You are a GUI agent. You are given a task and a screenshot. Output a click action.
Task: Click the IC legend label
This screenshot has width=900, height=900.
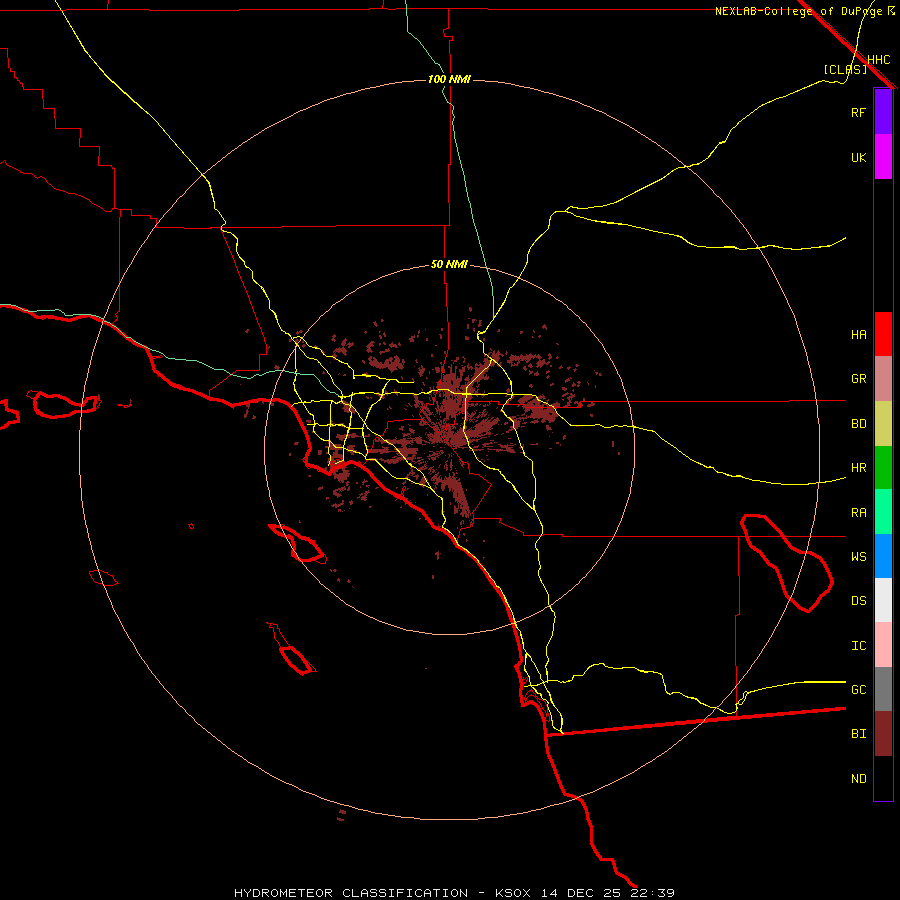(x=859, y=646)
